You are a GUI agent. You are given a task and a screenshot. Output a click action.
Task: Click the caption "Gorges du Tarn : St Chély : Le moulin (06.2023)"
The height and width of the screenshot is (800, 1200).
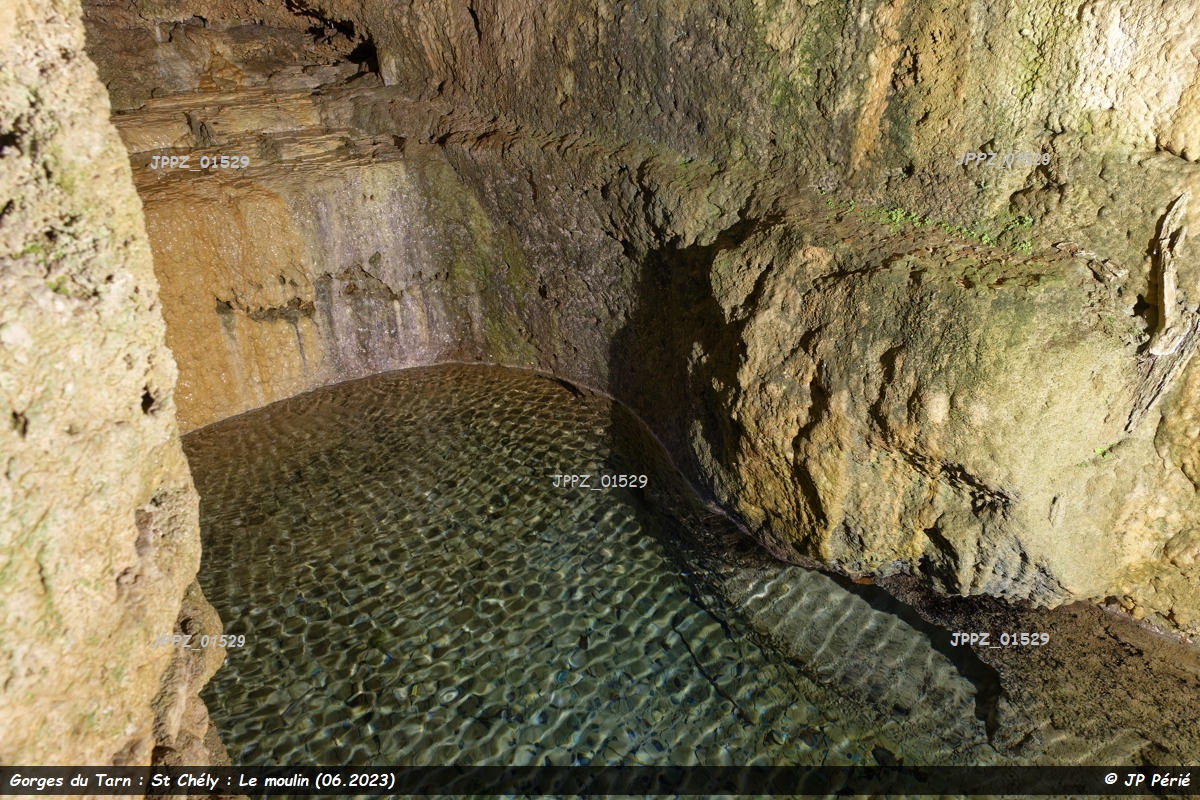click(x=202, y=781)
